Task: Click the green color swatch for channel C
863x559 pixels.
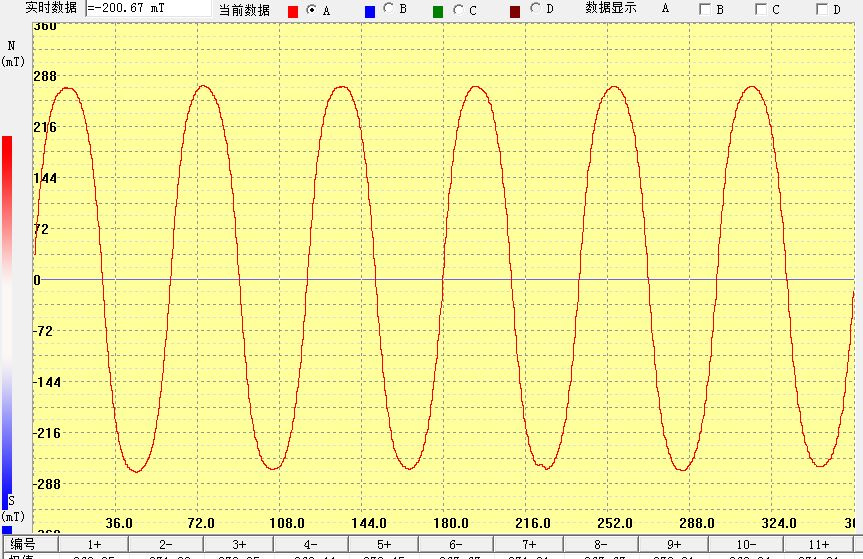Action: (x=438, y=12)
